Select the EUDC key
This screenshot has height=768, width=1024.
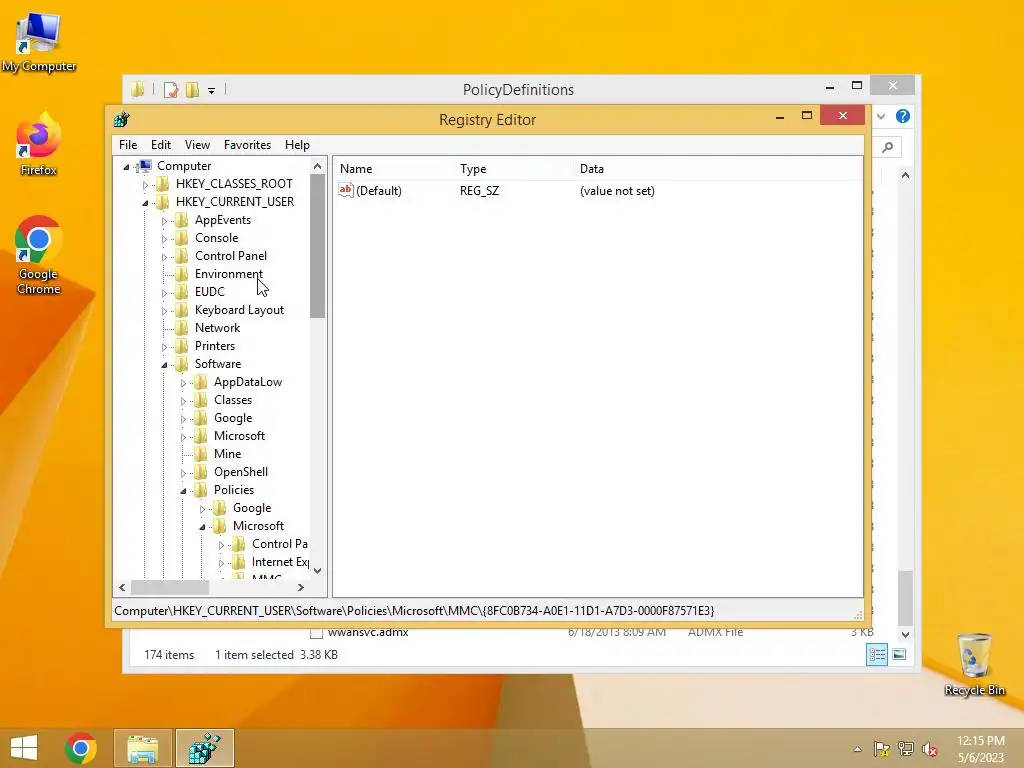coord(210,292)
